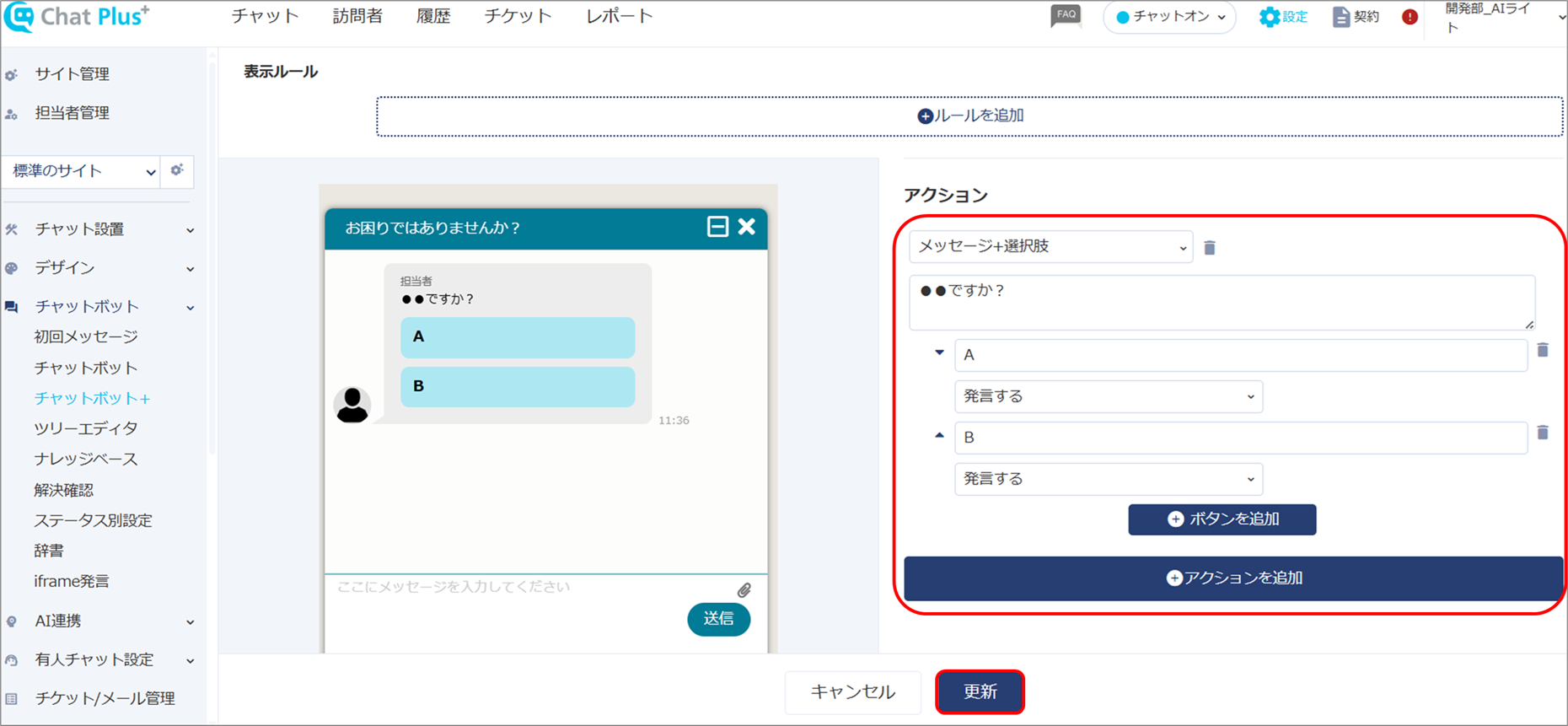Image resolution: width=1568 pixels, height=726 pixels.
Task: Click the アクションを追加 button
Action: pos(1234,578)
